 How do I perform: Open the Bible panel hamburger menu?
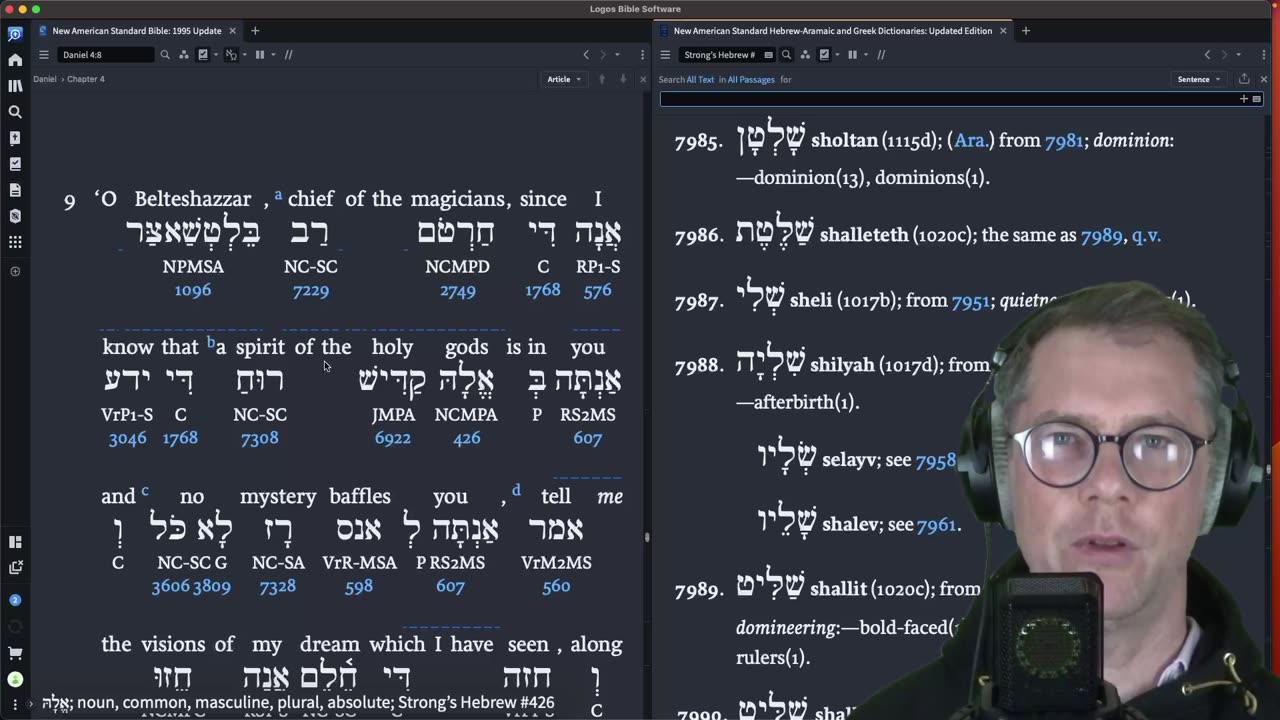[44, 55]
